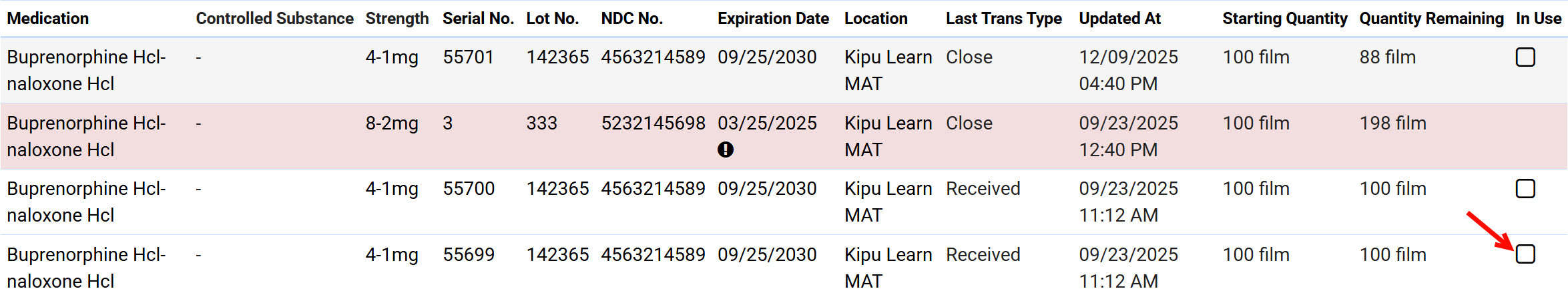
Task: Sort by the Medication column header
Action: tap(48, 19)
